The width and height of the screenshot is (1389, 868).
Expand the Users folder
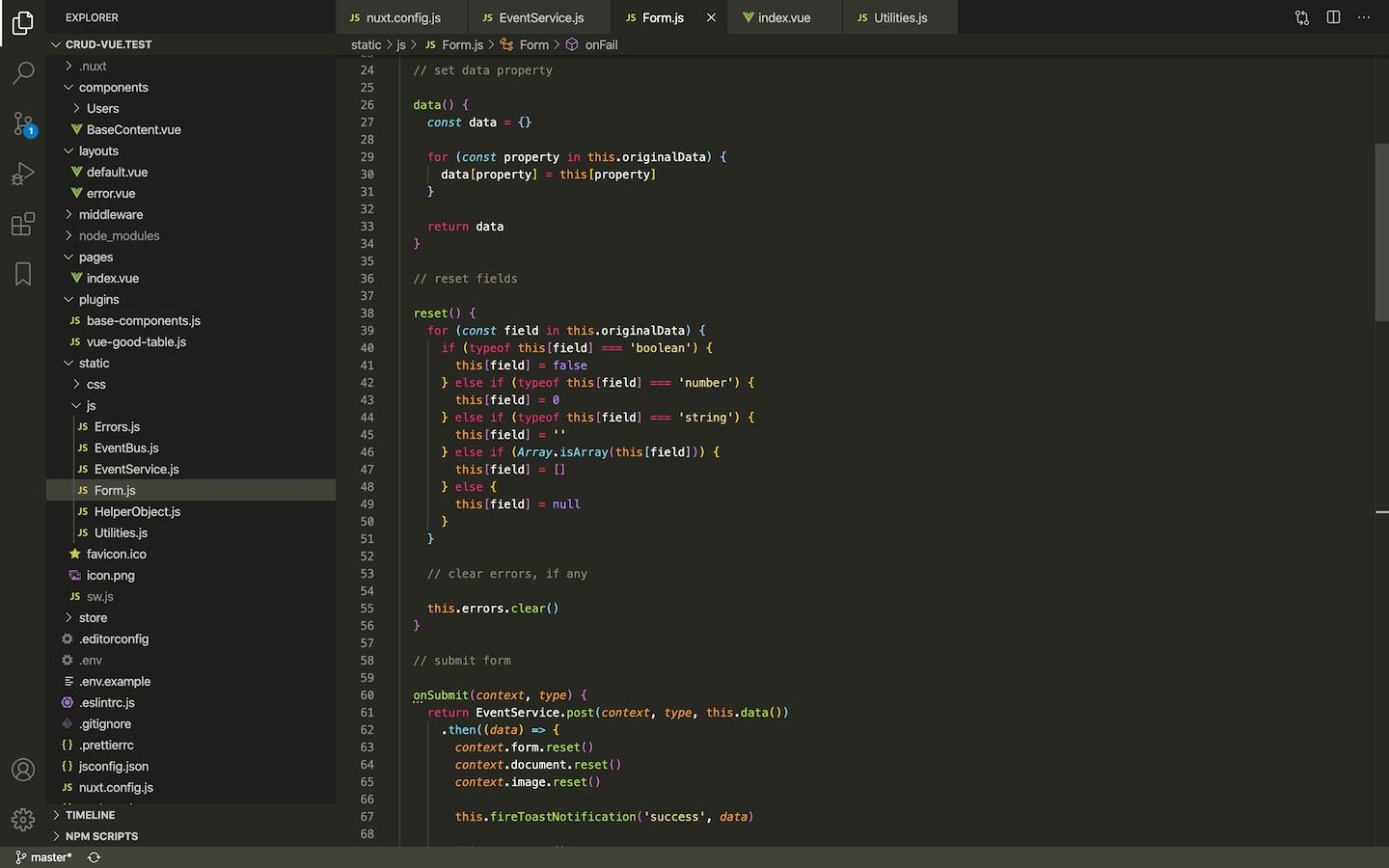[x=102, y=108]
